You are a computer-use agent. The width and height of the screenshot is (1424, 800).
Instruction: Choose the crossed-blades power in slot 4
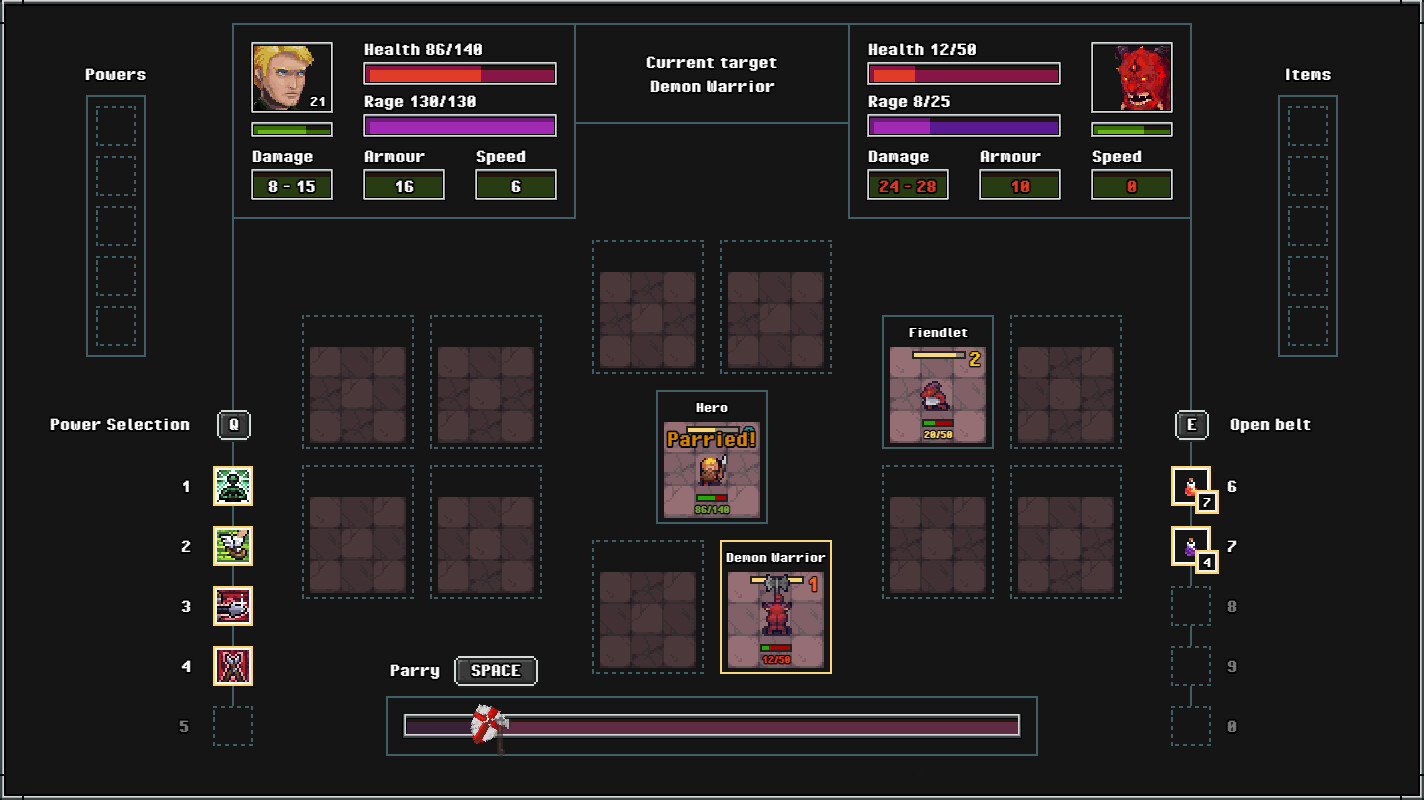233,666
